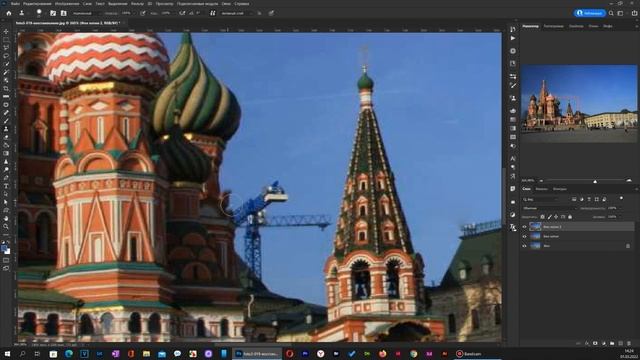Click the "Фон копия 2" layer thumbnail
Image resolution: width=640 pixels, height=360 pixels.
coord(535,227)
